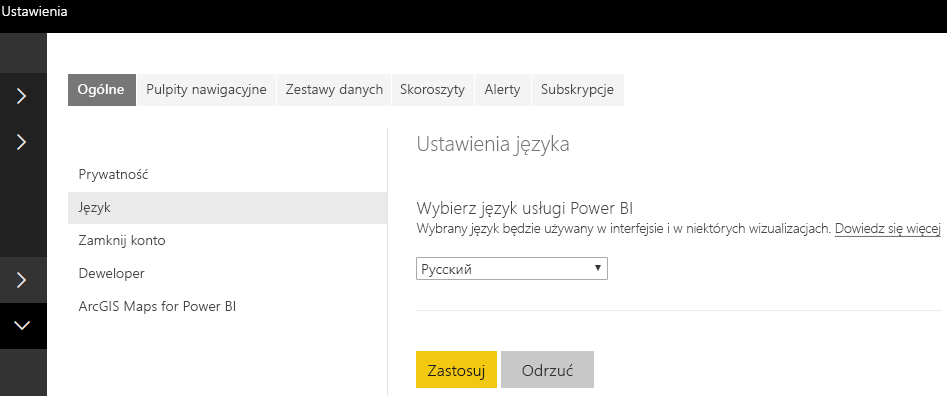Viewport: 947px width, 396px height.
Task: Open the Zamknij konto section
Action: 227,240
